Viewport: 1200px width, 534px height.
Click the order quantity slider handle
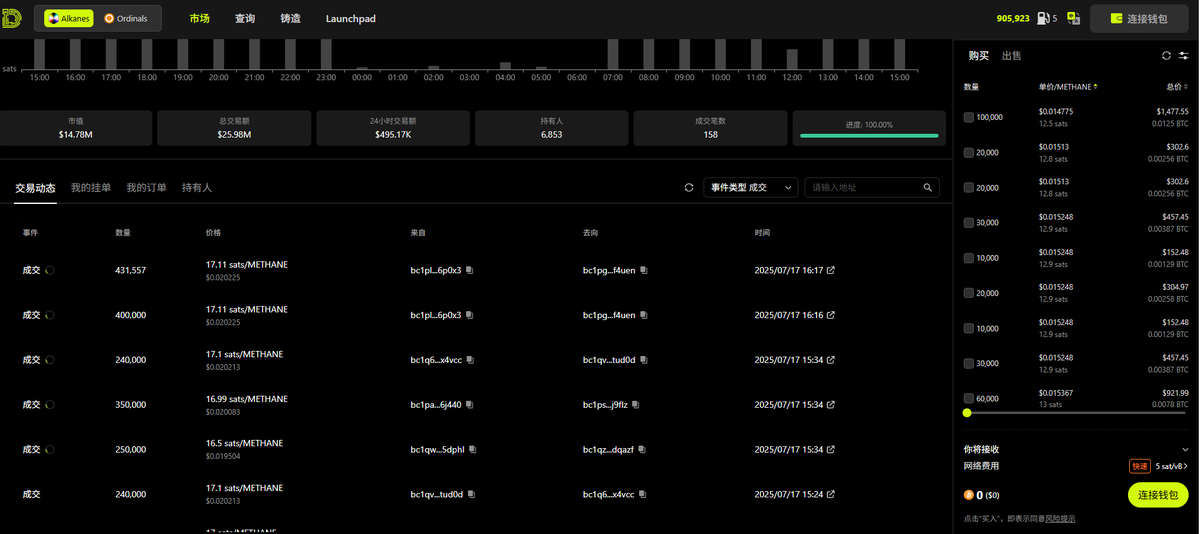coord(967,413)
